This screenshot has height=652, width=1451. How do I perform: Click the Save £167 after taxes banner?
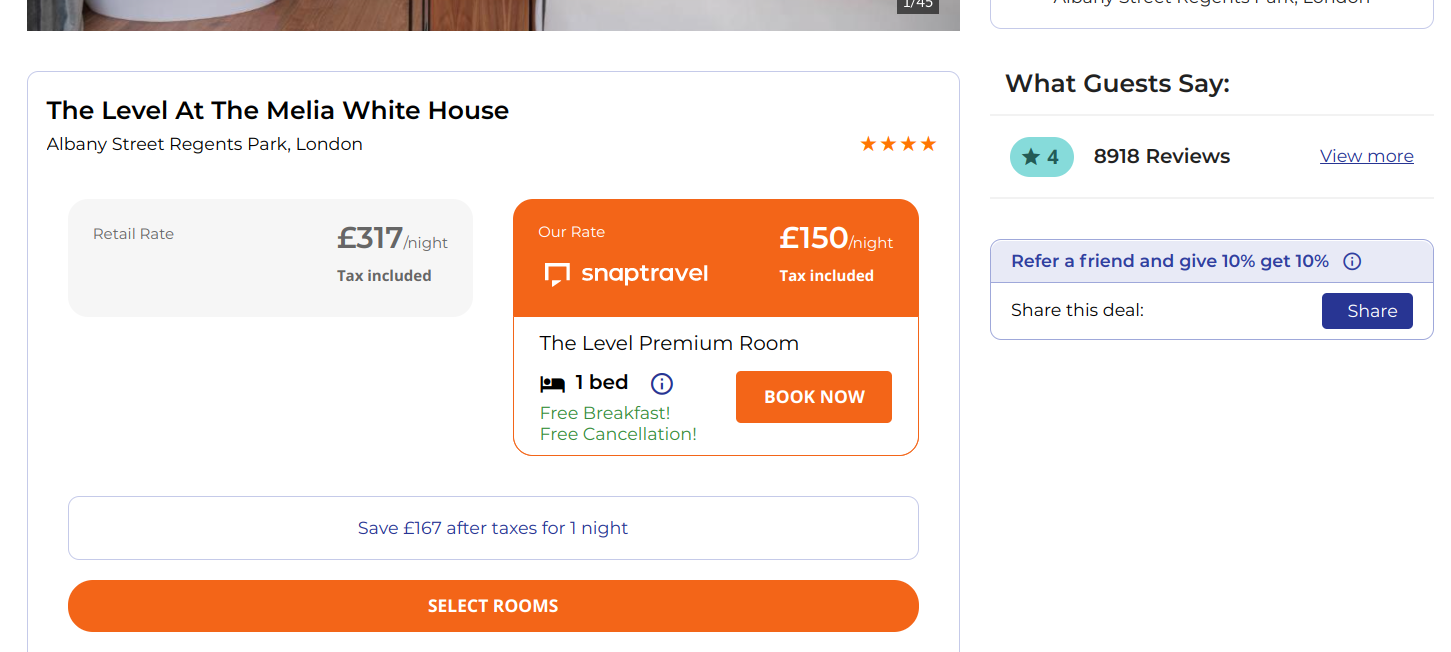[x=493, y=528]
